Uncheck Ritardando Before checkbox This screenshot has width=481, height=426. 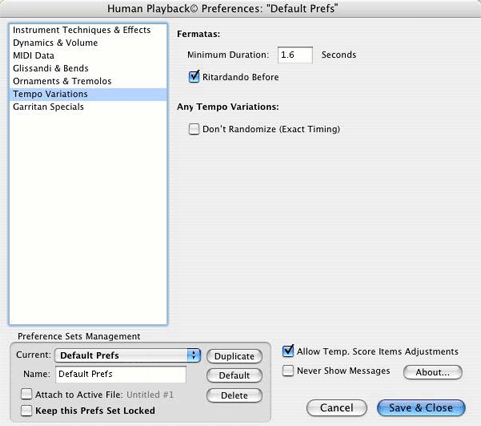point(194,77)
